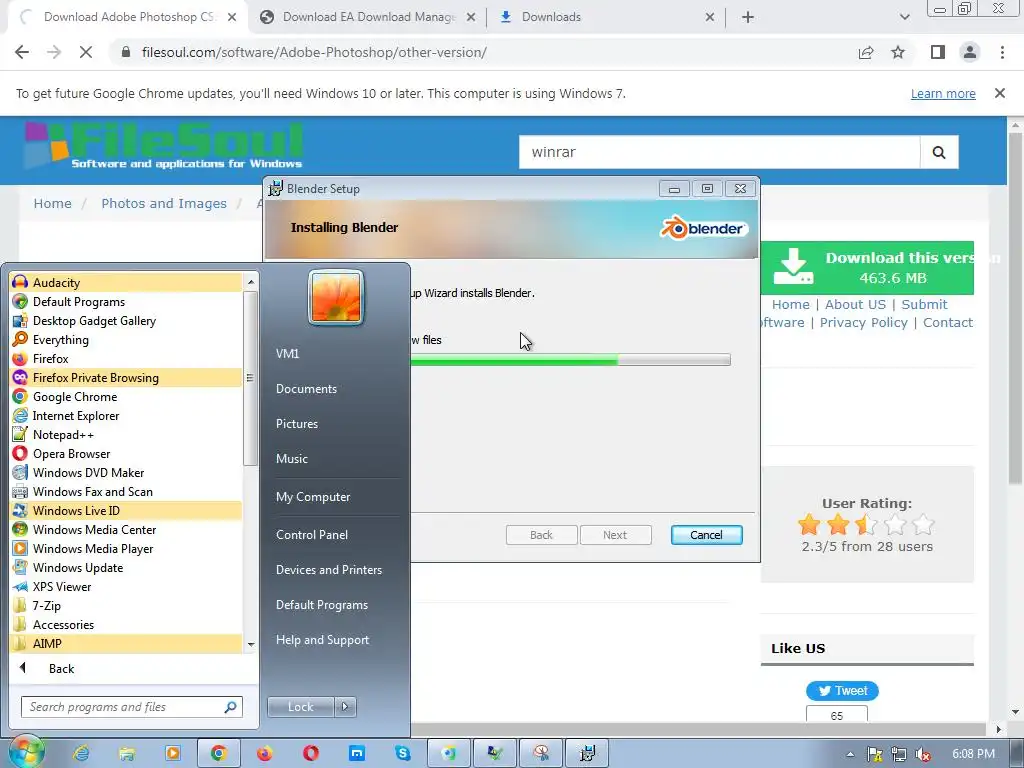Click the Blender install progress bar

[x=570, y=359]
